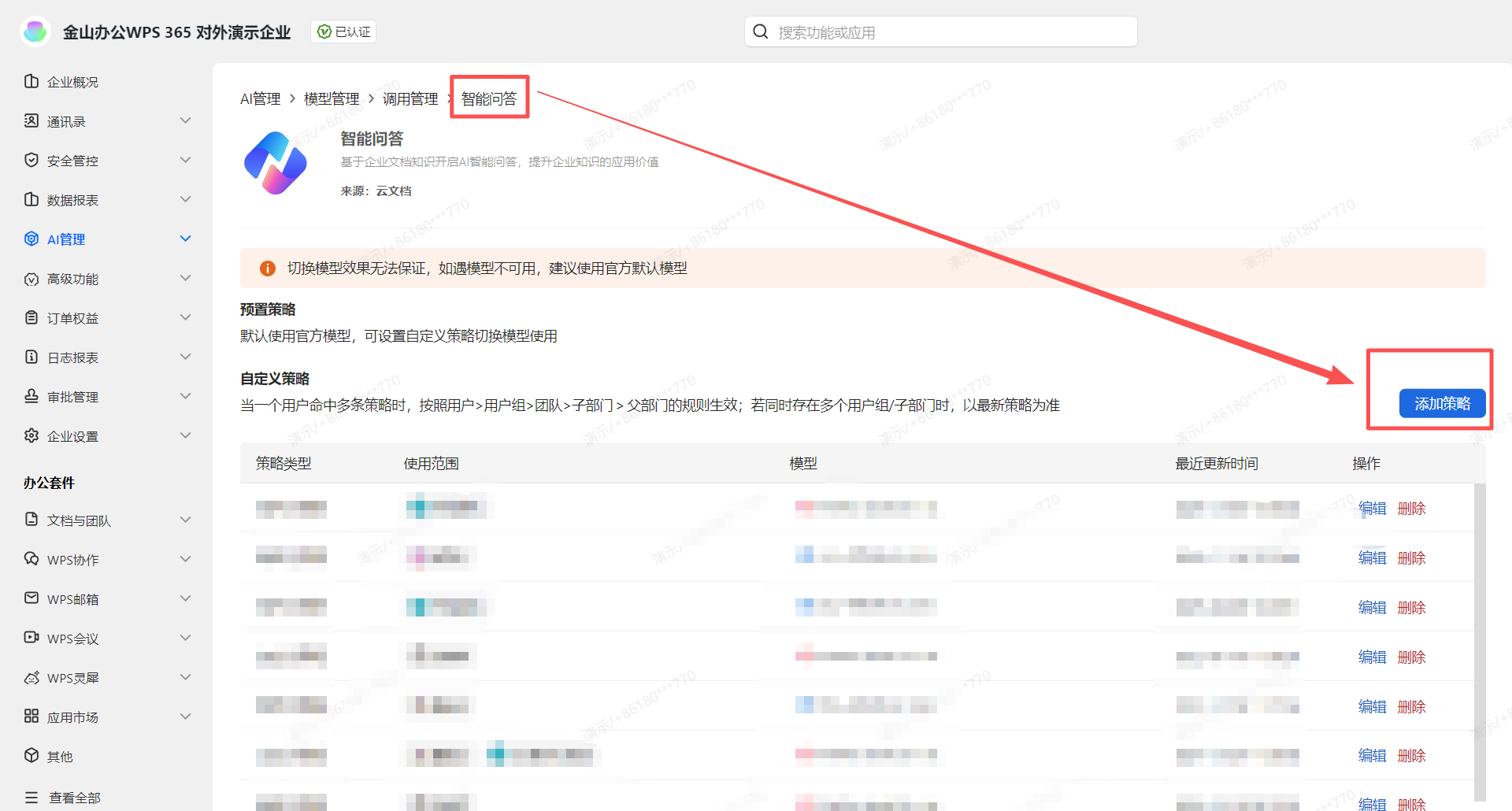Collapse the AI管理 menu chevron
The image size is (1512, 811).
[186, 239]
